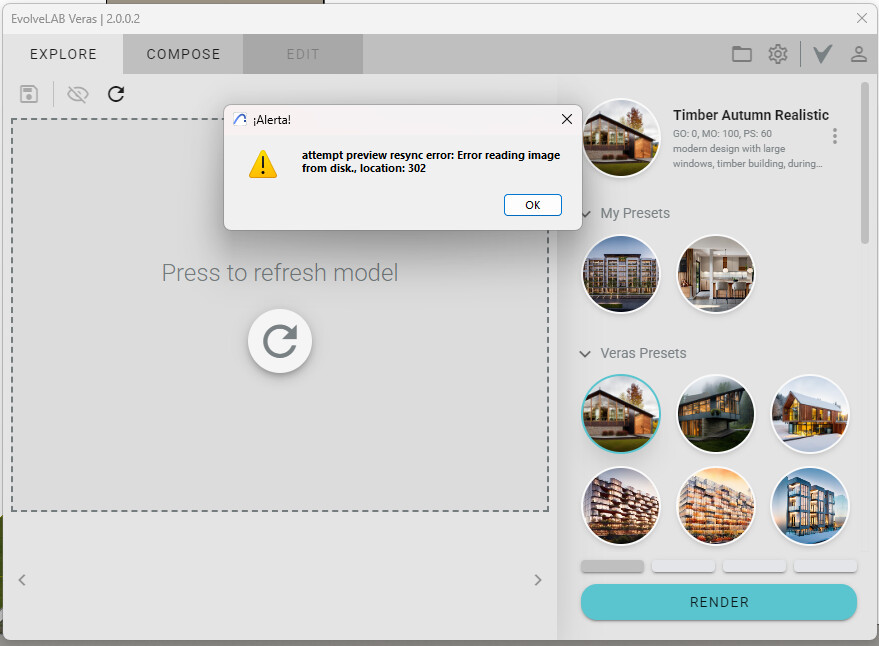This screenshot has height=646, width=879.
Task: Select the red terraced building preset
Action: [621, 506]
